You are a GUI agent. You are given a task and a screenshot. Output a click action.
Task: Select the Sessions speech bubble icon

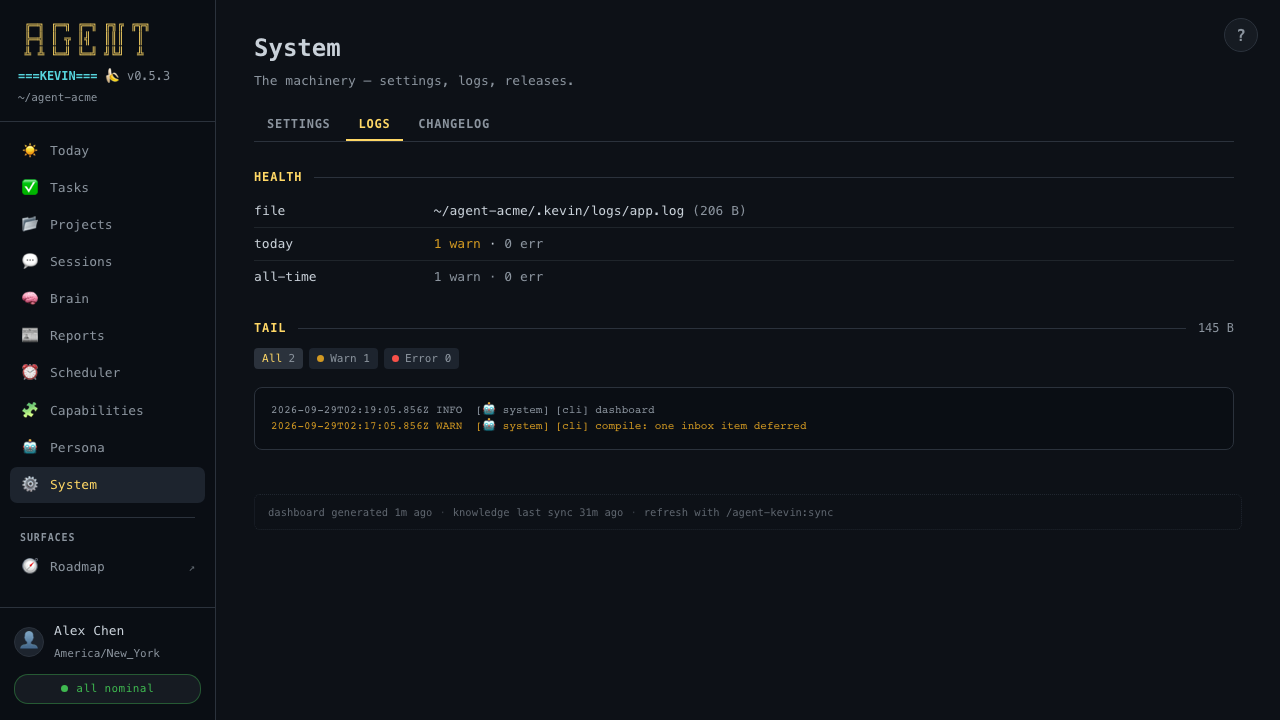click(30, 261)
